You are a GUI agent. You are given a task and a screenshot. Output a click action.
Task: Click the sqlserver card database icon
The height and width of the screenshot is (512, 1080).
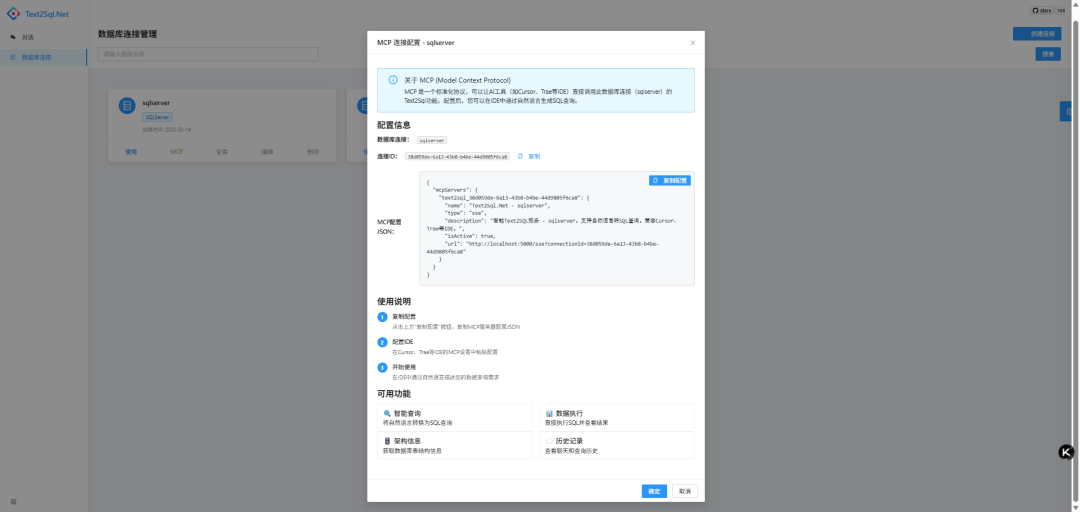(127, 105)
